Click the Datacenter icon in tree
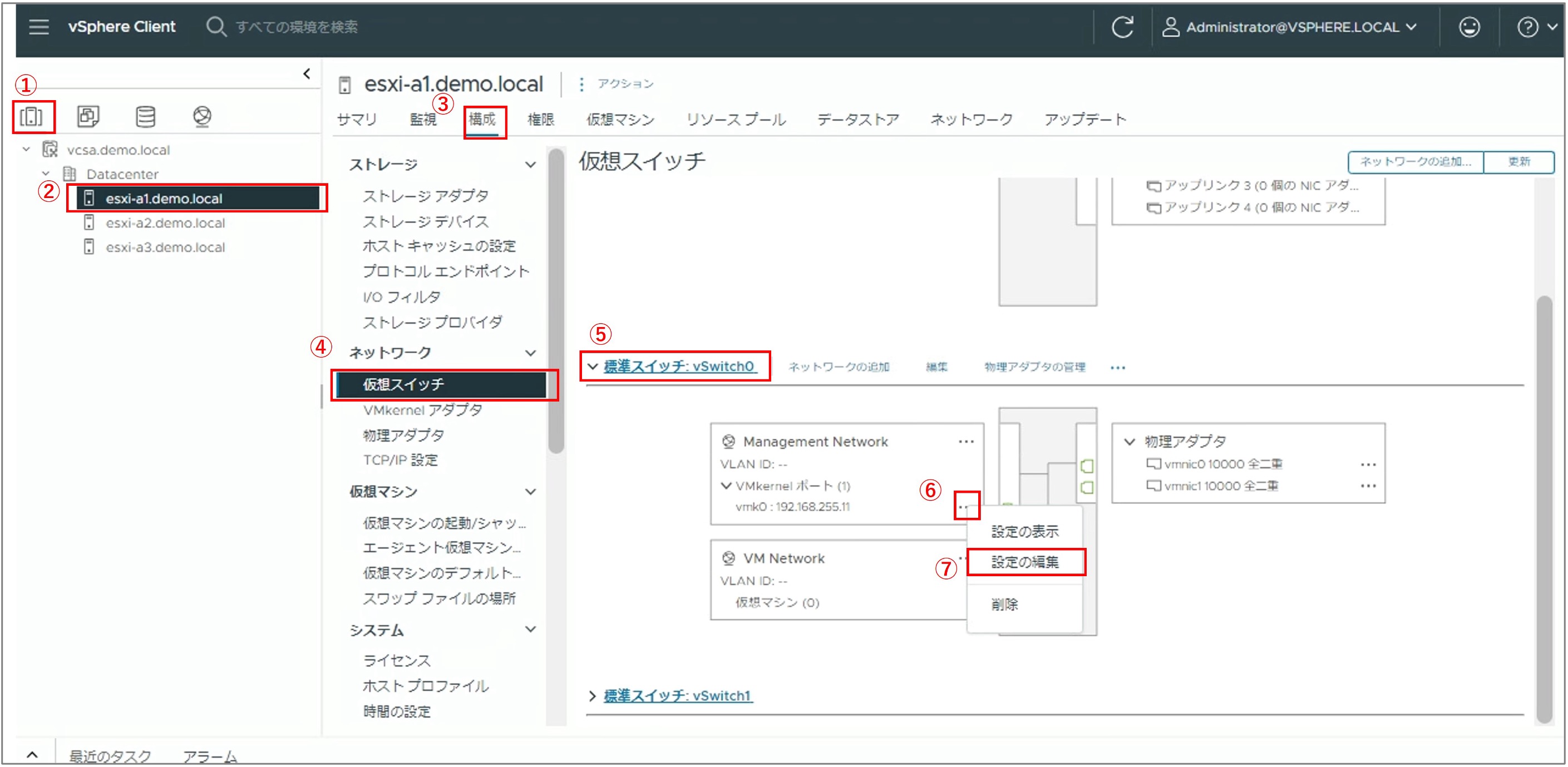The width and height of the screenshot is (1568, 767). tap(70, 174)
